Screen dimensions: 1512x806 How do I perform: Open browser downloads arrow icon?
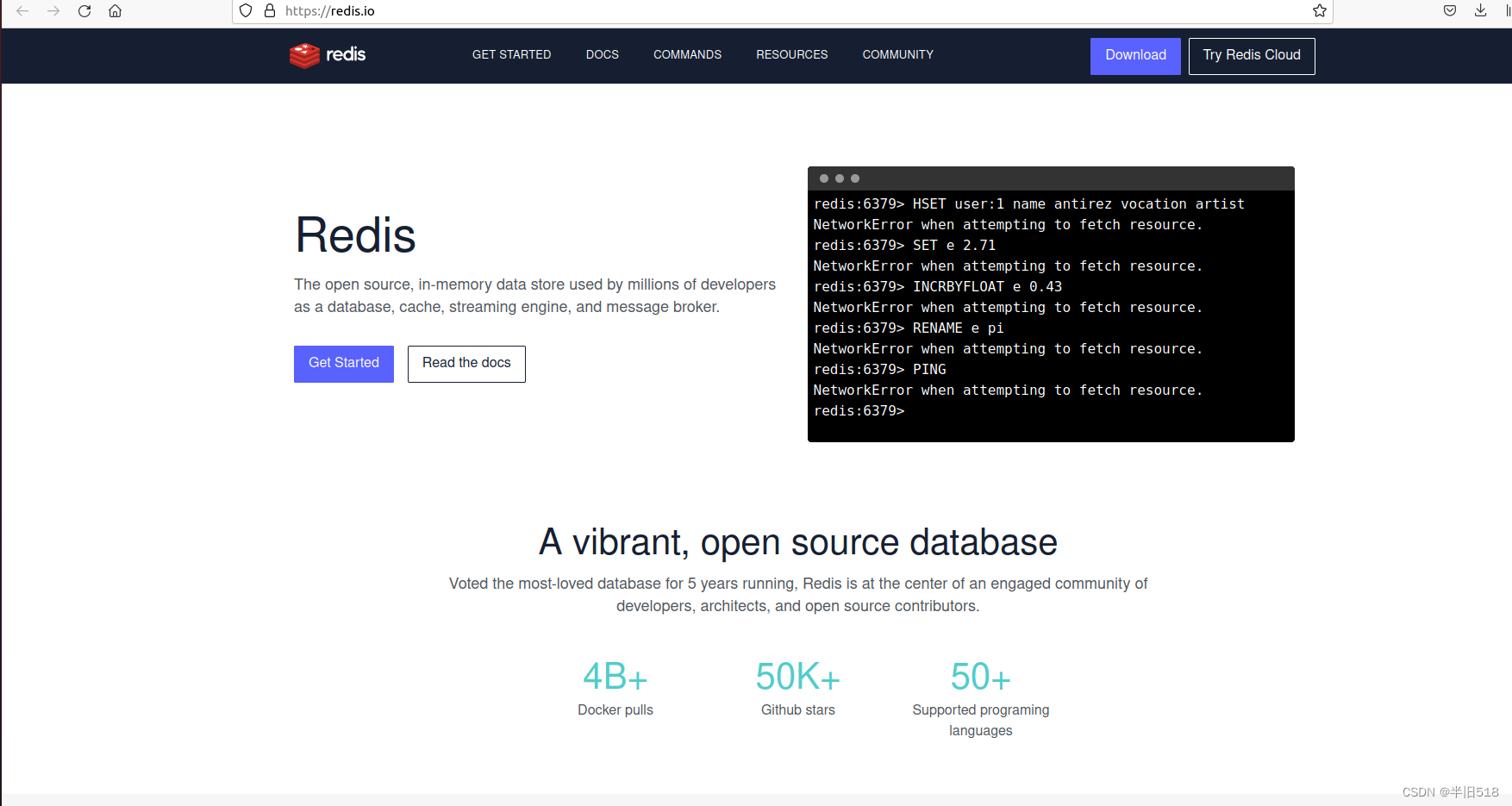pos(1480,11)
